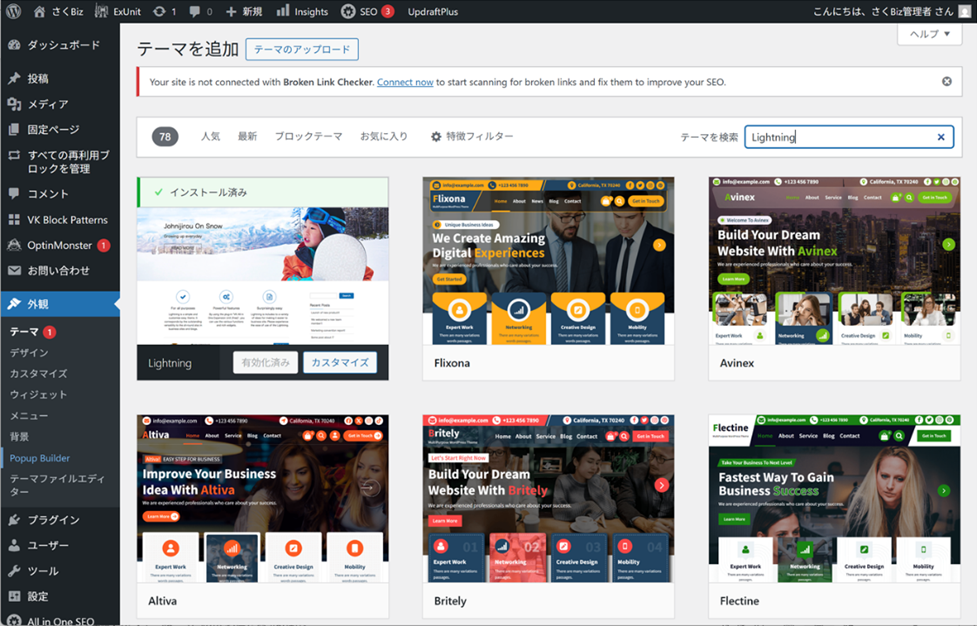
Task: Open the Flectine theme thumbnail
Action: (x=834, y=499)
